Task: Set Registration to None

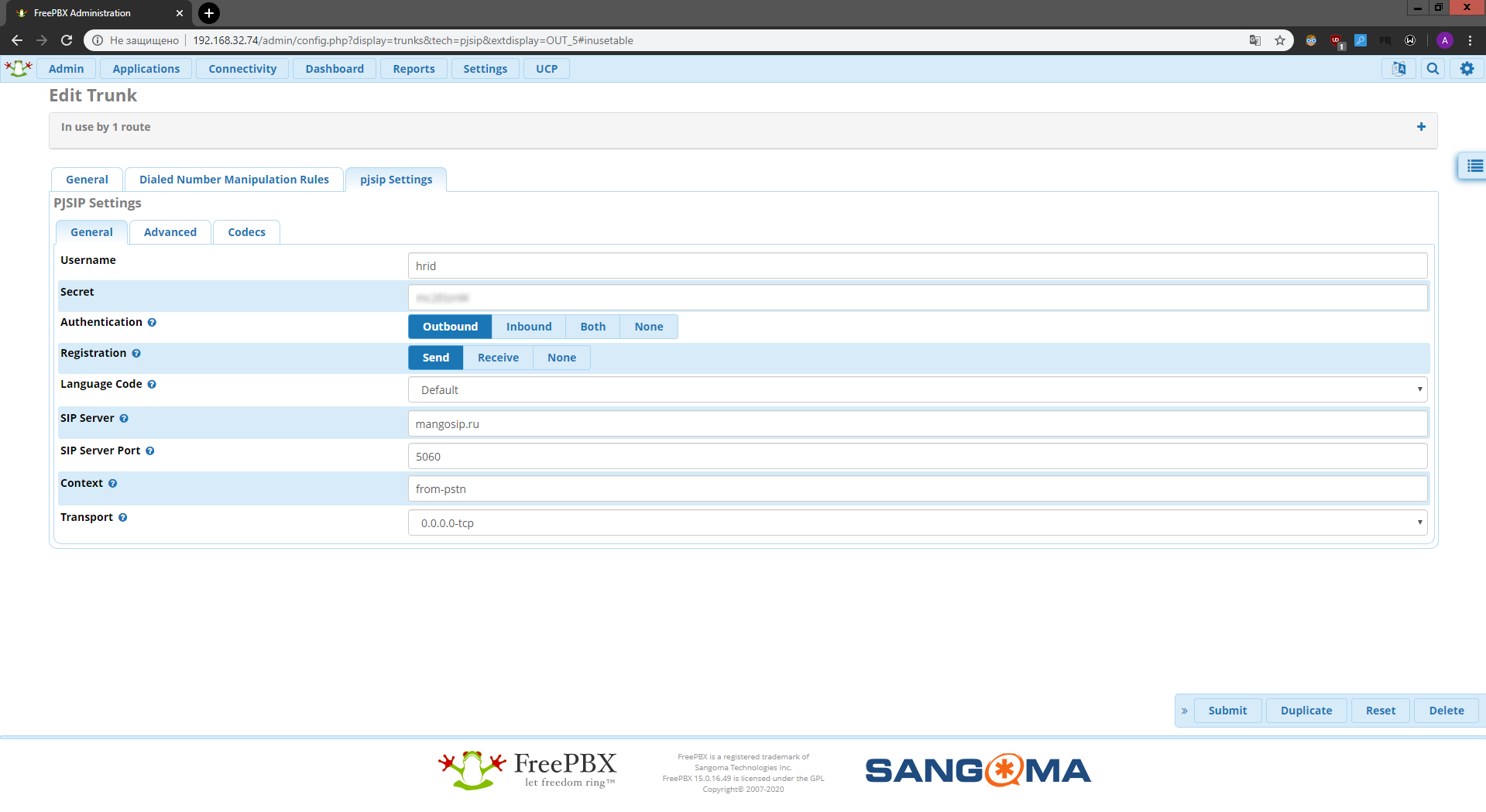Action: (x=561, y=358)
